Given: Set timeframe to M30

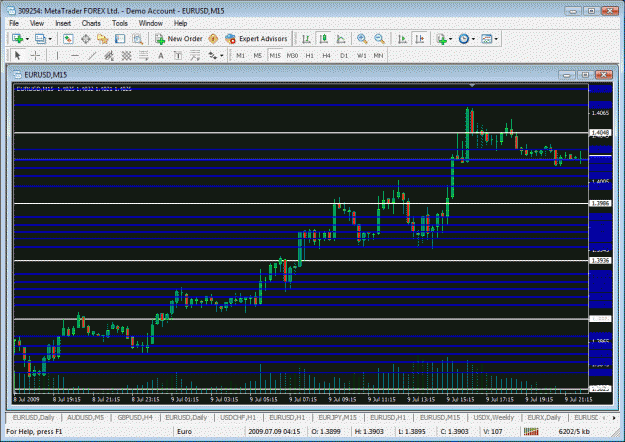Looking at the screenshot, I should click(x=292, y=55).
